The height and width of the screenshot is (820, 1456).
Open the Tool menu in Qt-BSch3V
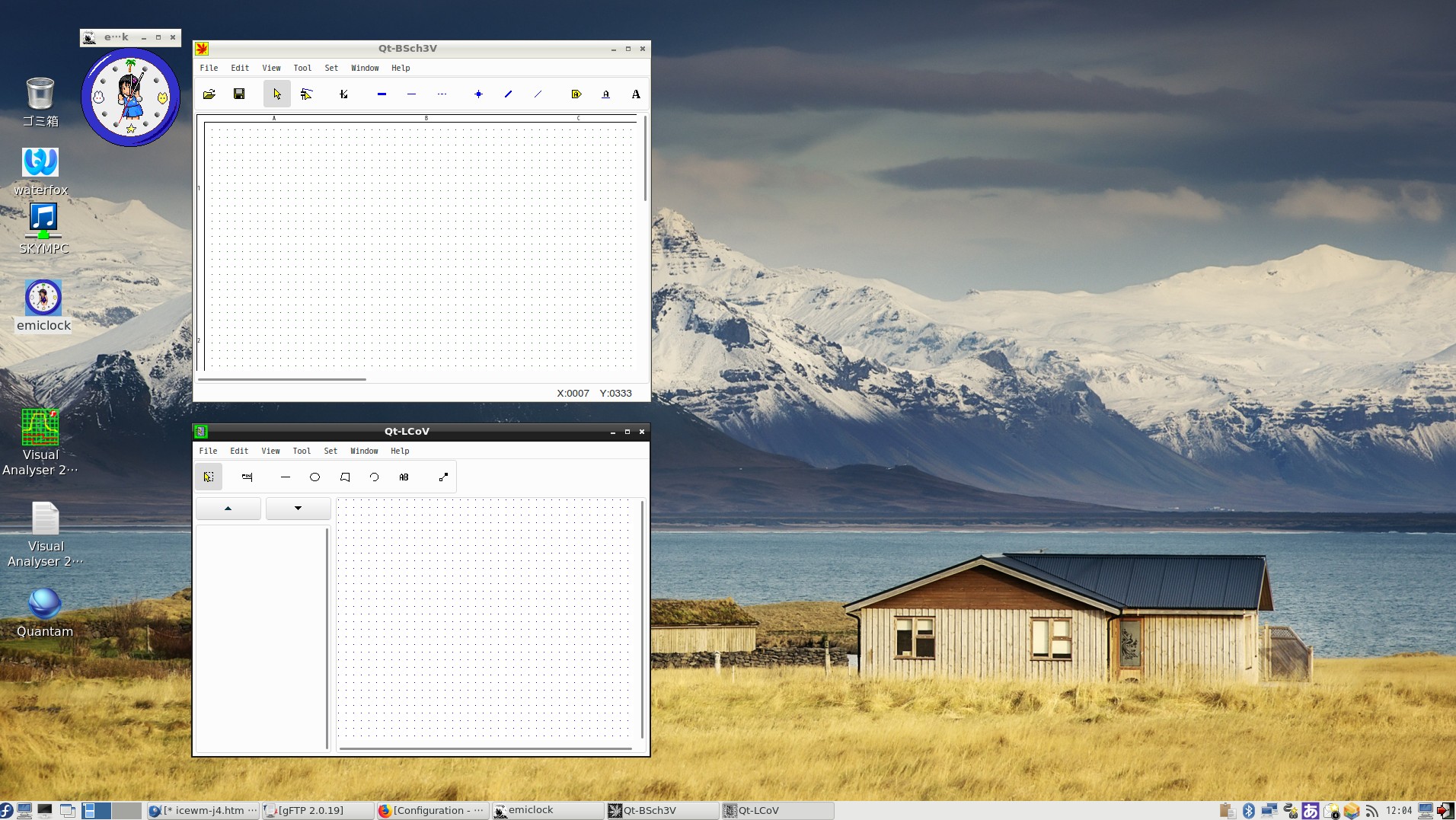coord(302,68)
